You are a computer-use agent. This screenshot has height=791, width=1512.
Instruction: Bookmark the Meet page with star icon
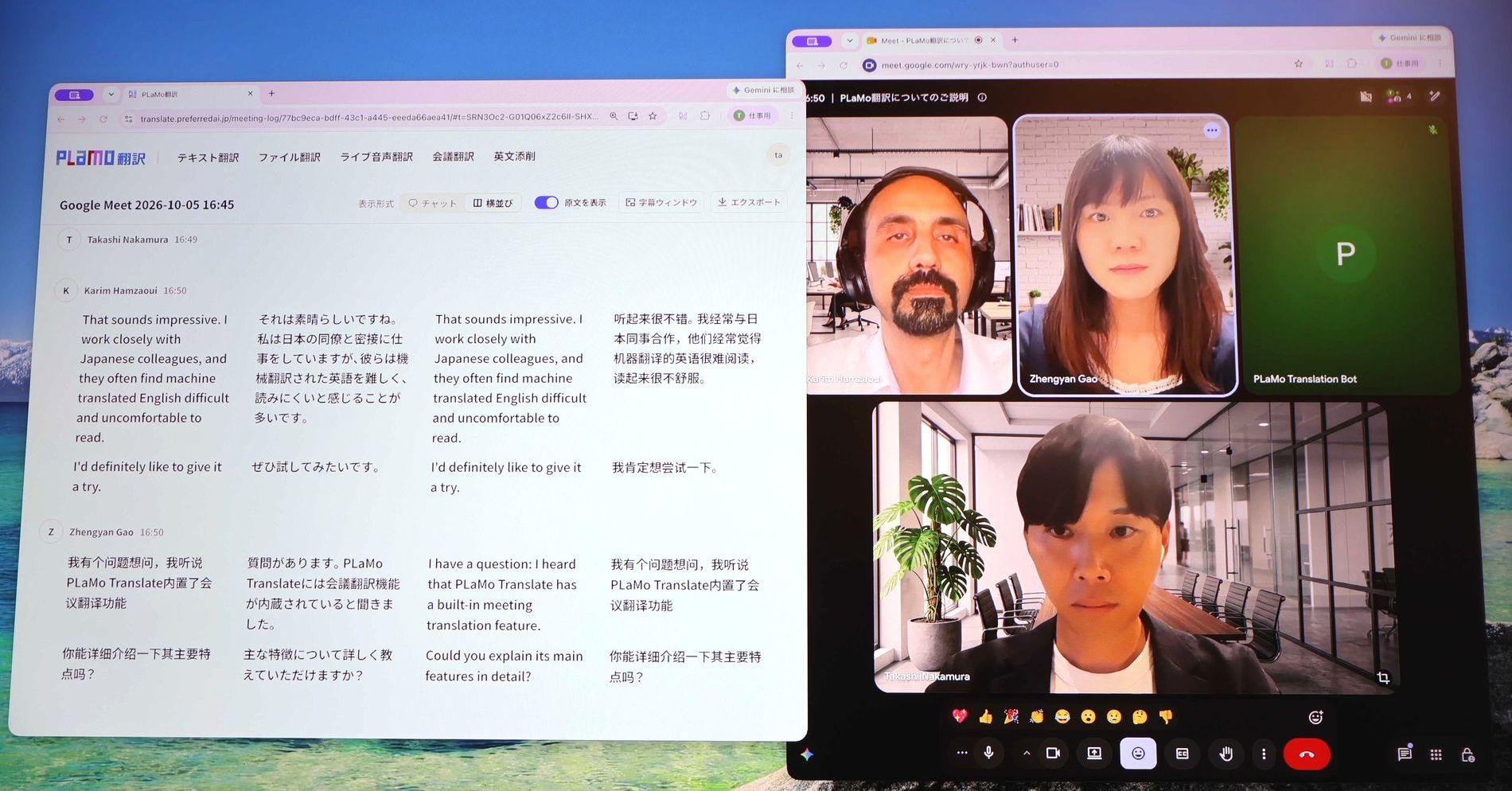pyautogui.click(x=1299, y=64)
